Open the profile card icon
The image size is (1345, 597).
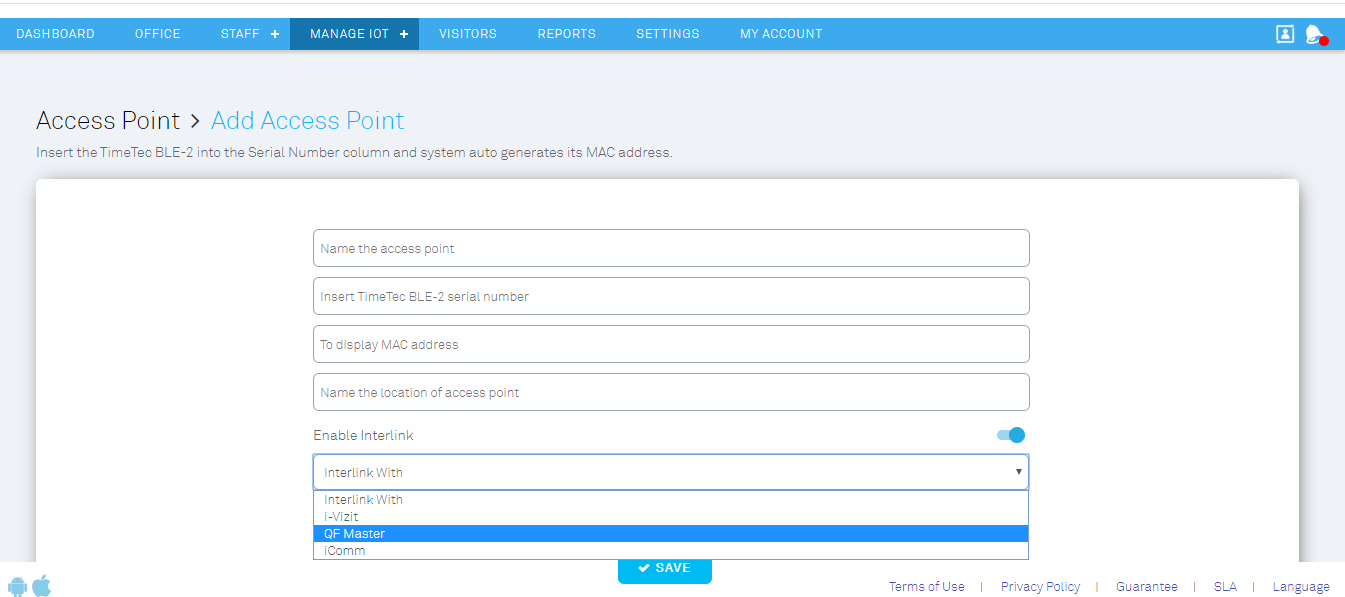[1285, 34]
